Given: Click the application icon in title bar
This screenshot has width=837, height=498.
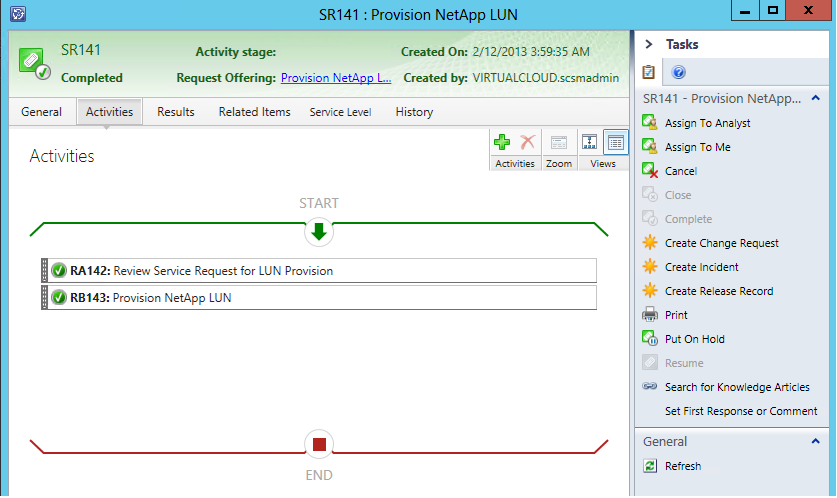Looking at the screenshot, I should tap(18, 13).
